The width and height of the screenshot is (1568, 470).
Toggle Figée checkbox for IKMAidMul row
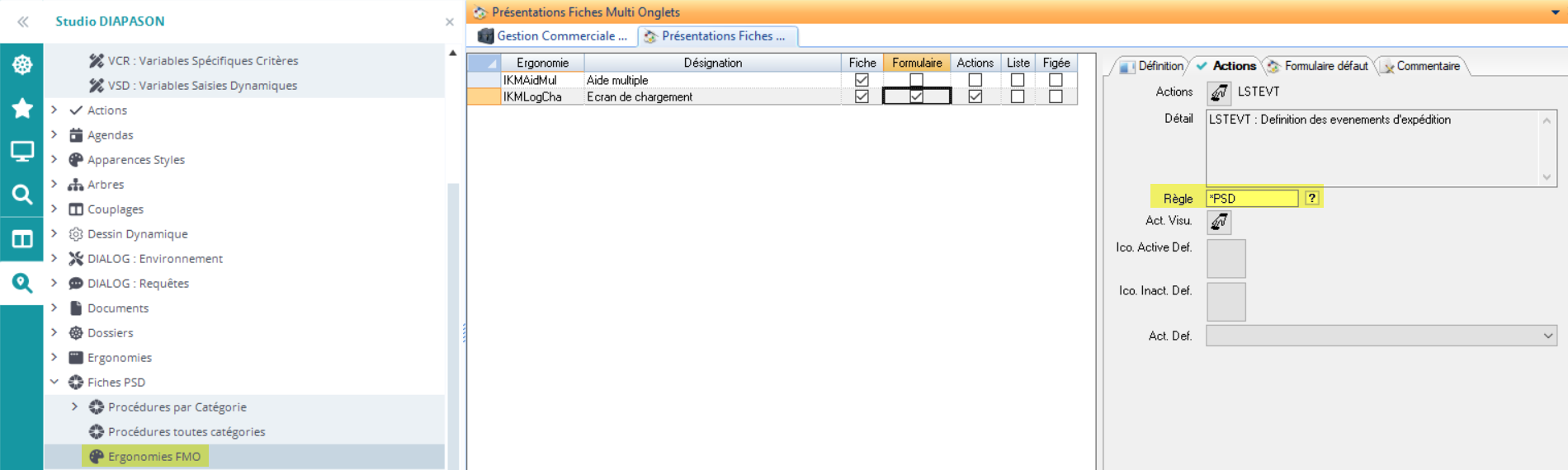[1056, 80]
